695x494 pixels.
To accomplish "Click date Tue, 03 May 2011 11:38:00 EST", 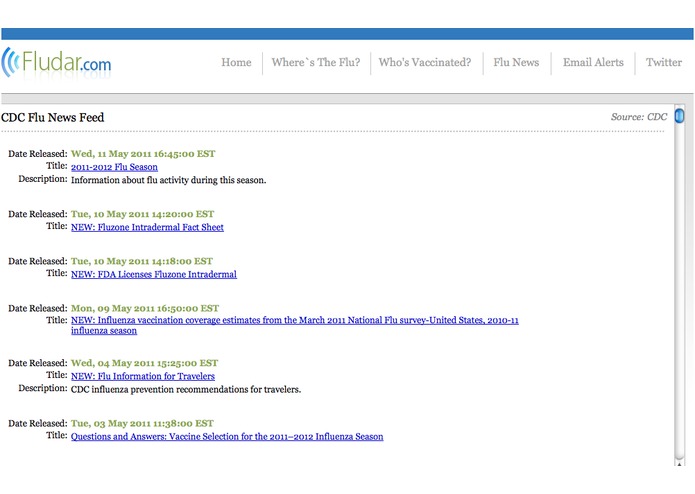I will click(x=142, y=423).
